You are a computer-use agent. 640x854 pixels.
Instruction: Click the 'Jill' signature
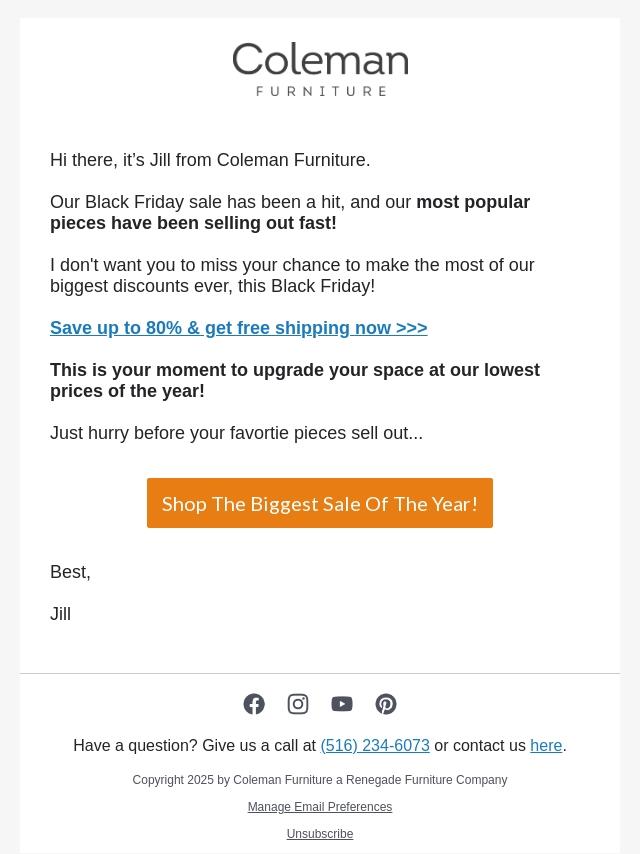(60, 614)
